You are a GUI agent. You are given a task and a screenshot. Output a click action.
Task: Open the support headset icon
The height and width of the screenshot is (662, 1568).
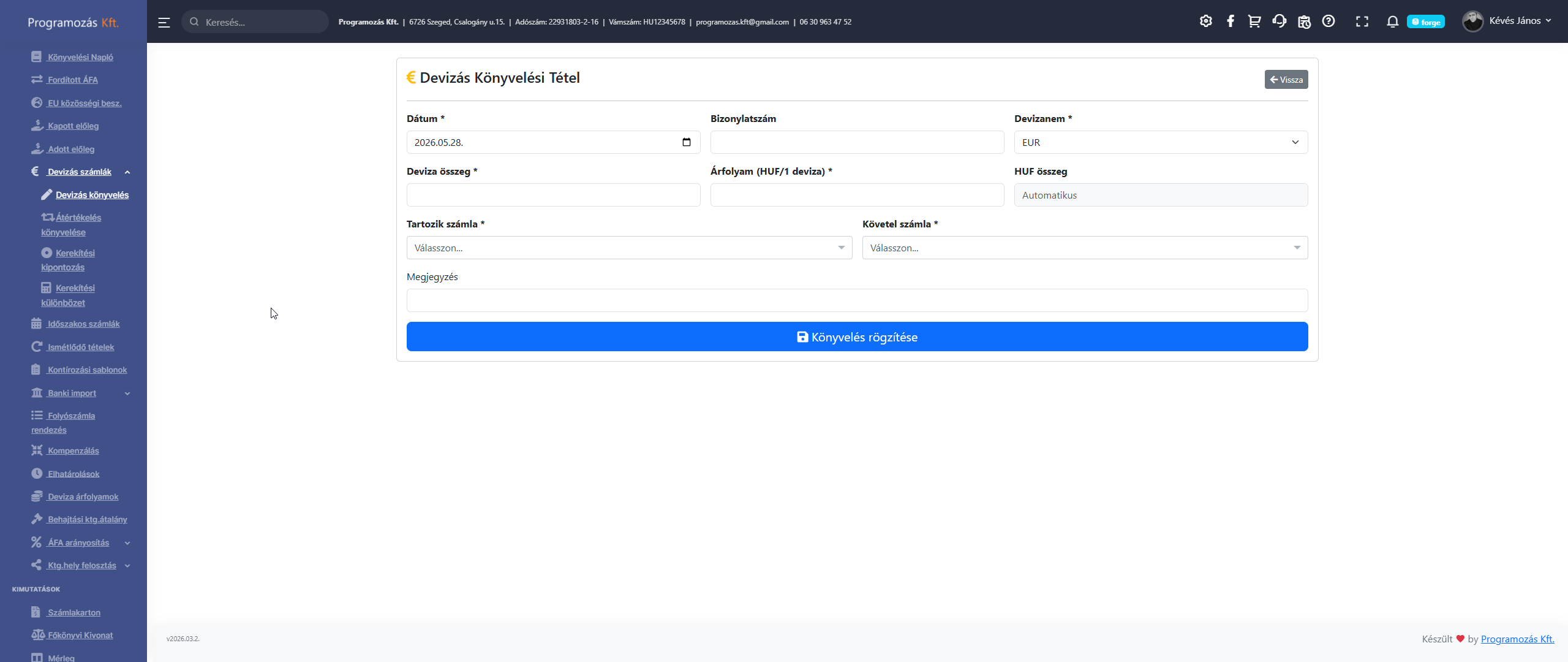pyautogui.click(x=1279, y=21)
